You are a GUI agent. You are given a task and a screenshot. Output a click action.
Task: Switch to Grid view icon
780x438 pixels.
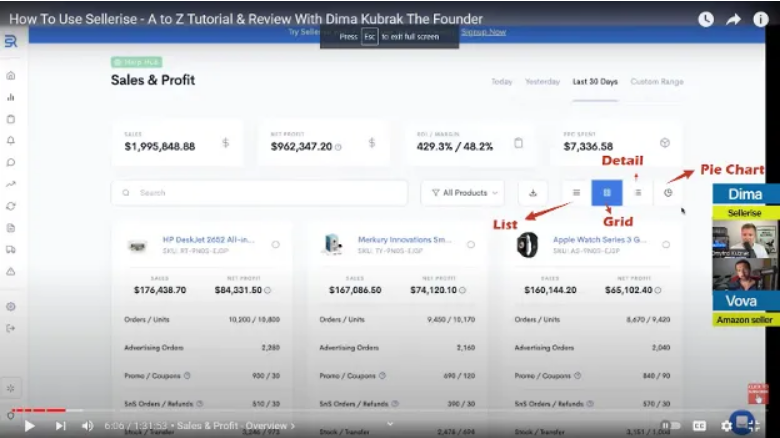click(x=607, y=193)
